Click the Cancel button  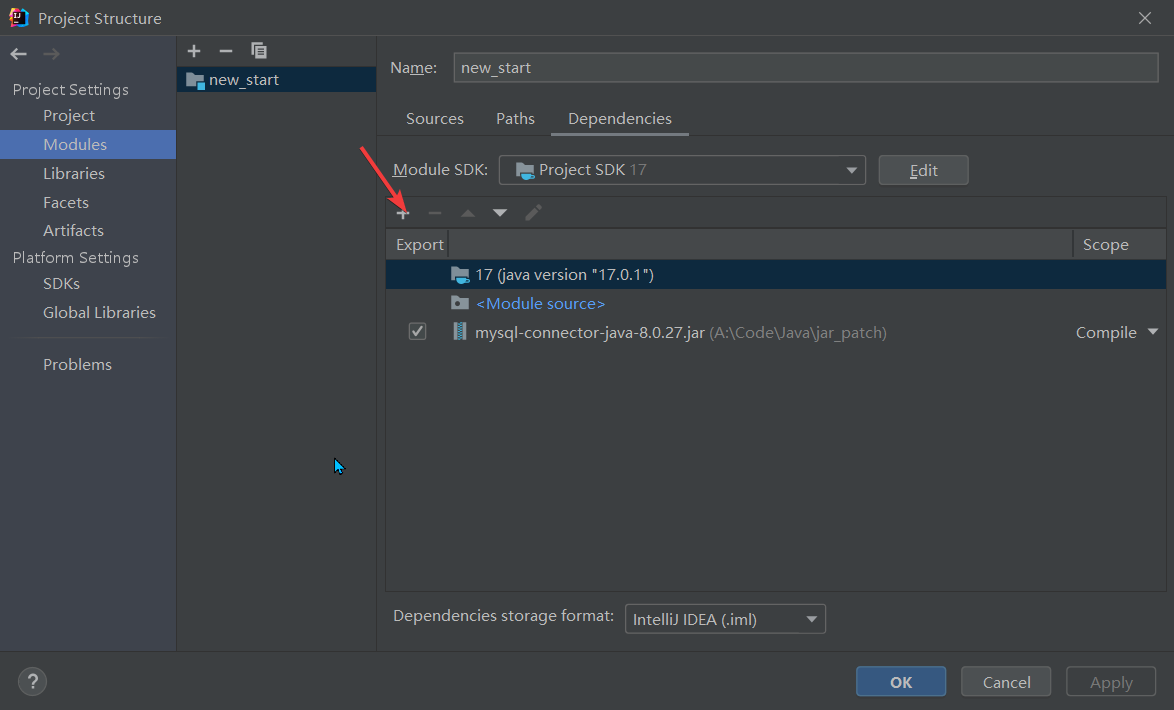(1006, 682)
